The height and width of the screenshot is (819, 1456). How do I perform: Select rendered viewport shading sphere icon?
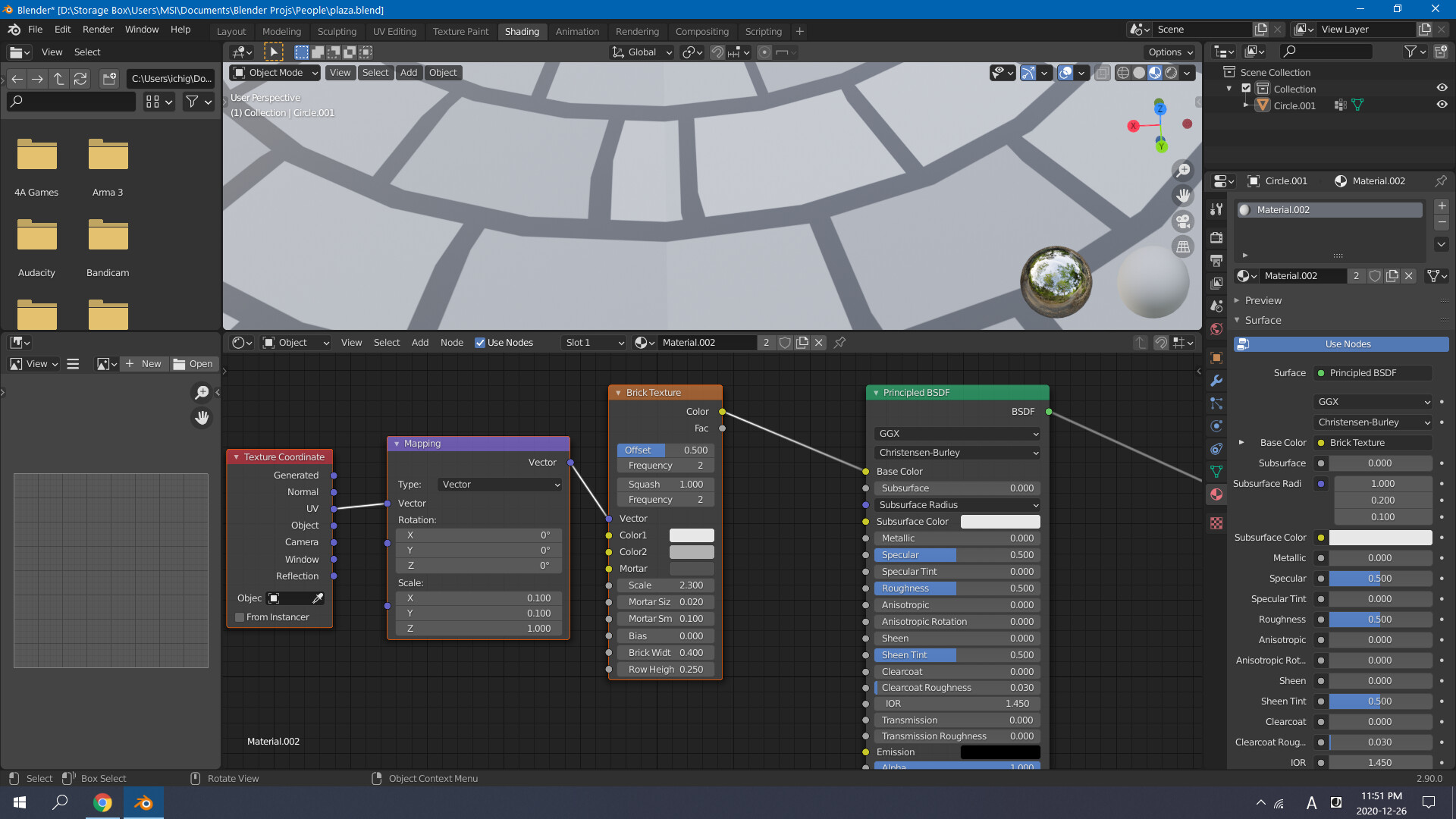(1172, 73)
